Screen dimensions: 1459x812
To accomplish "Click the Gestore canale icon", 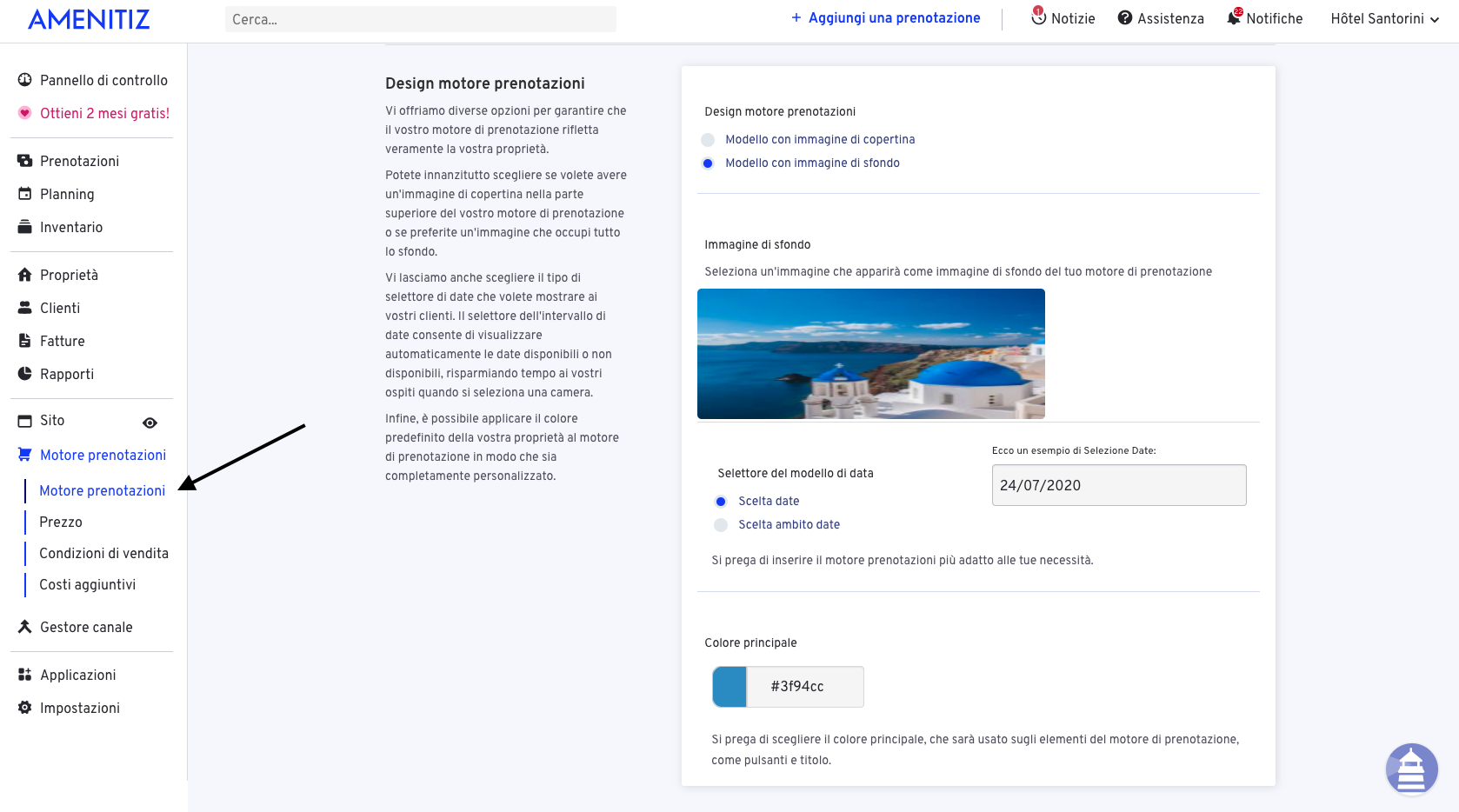I will click(25, 627).
